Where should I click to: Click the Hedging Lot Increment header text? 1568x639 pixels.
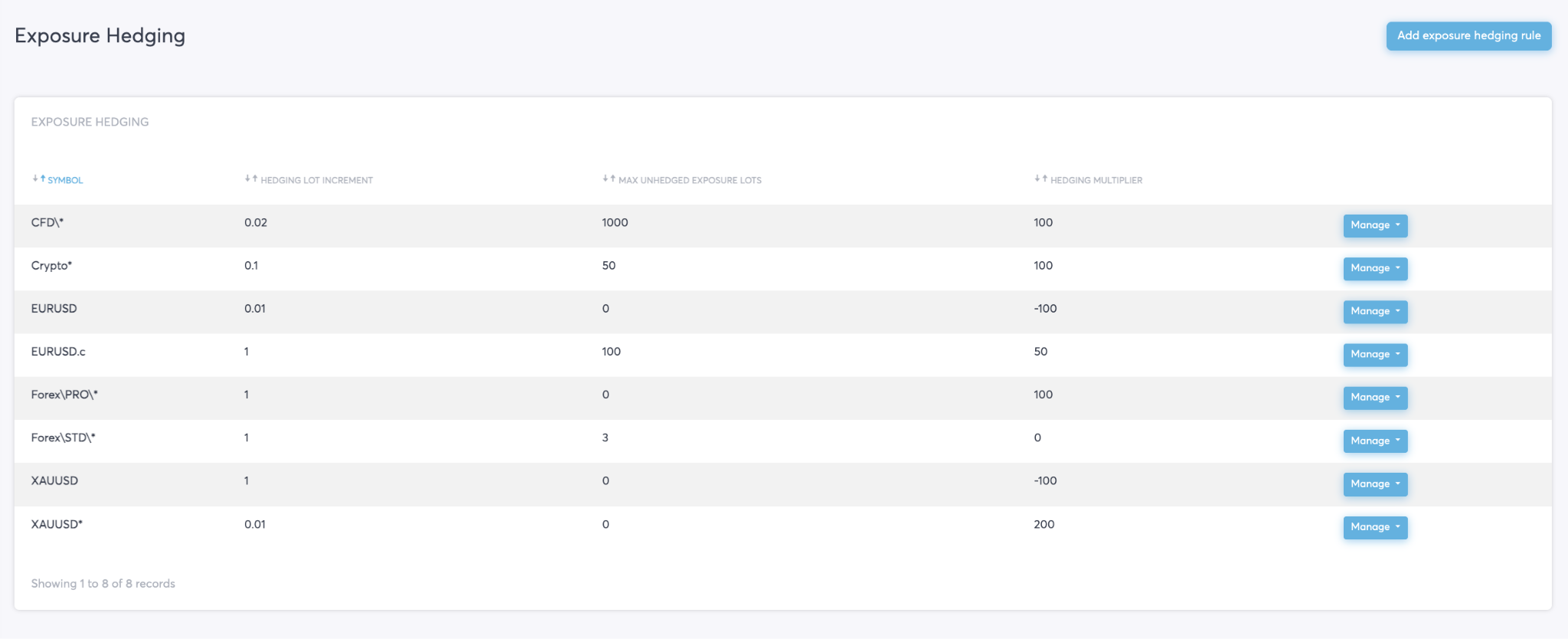click(x=316, y=180)
